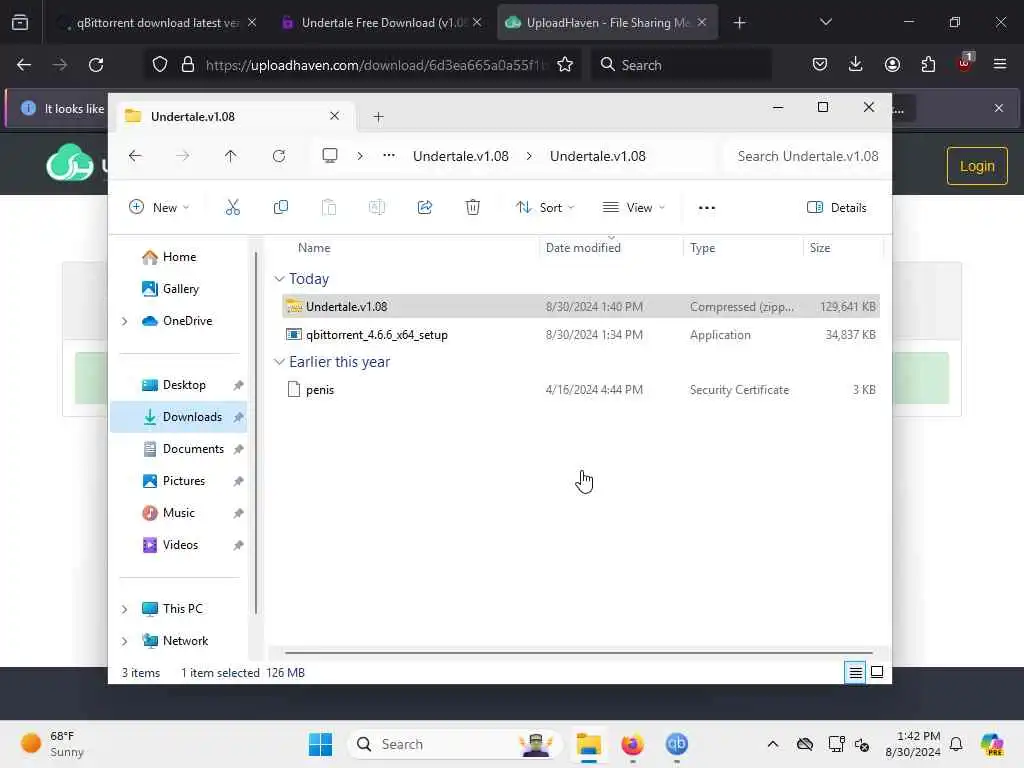This screenshot has height=768, width=1024.
Task: Collapse the Today group
Action: click(x=279, y=279)
